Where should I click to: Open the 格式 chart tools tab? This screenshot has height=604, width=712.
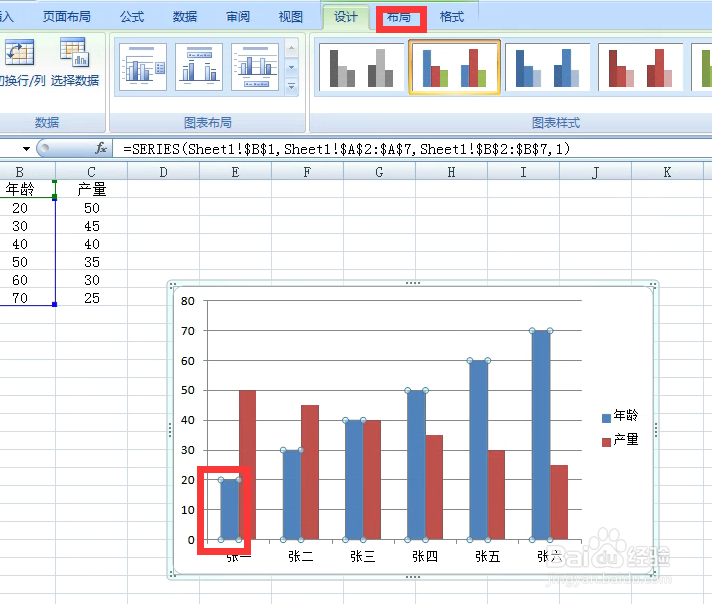click(452, 17)
